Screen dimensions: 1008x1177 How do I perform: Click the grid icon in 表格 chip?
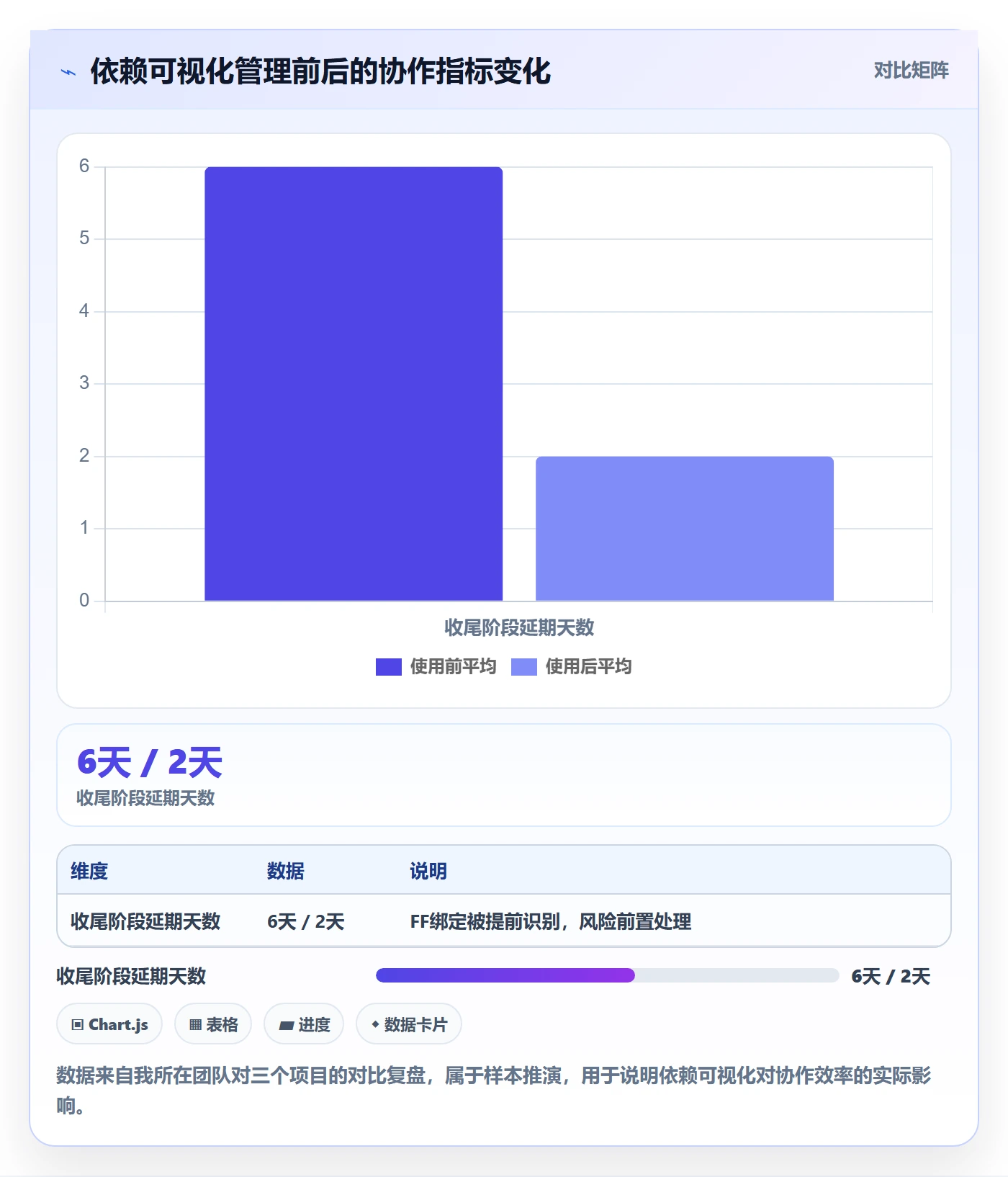point(195,1024)
